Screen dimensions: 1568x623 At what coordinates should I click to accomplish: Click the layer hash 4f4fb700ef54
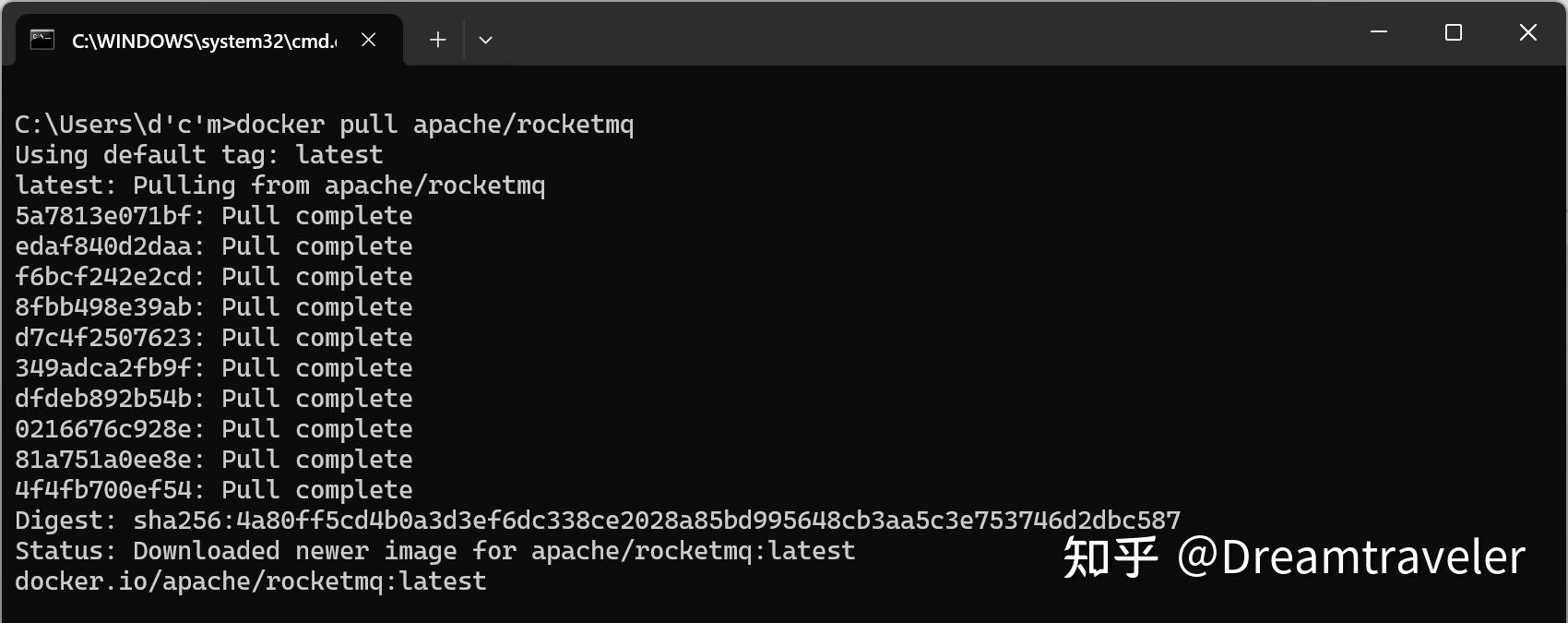101,489
